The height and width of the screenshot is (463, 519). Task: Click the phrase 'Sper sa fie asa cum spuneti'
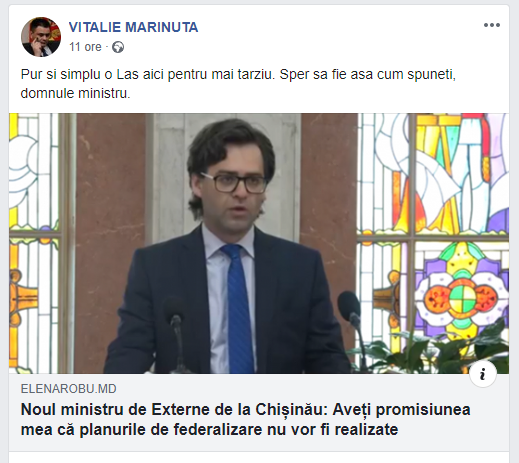tap(367, 74)
